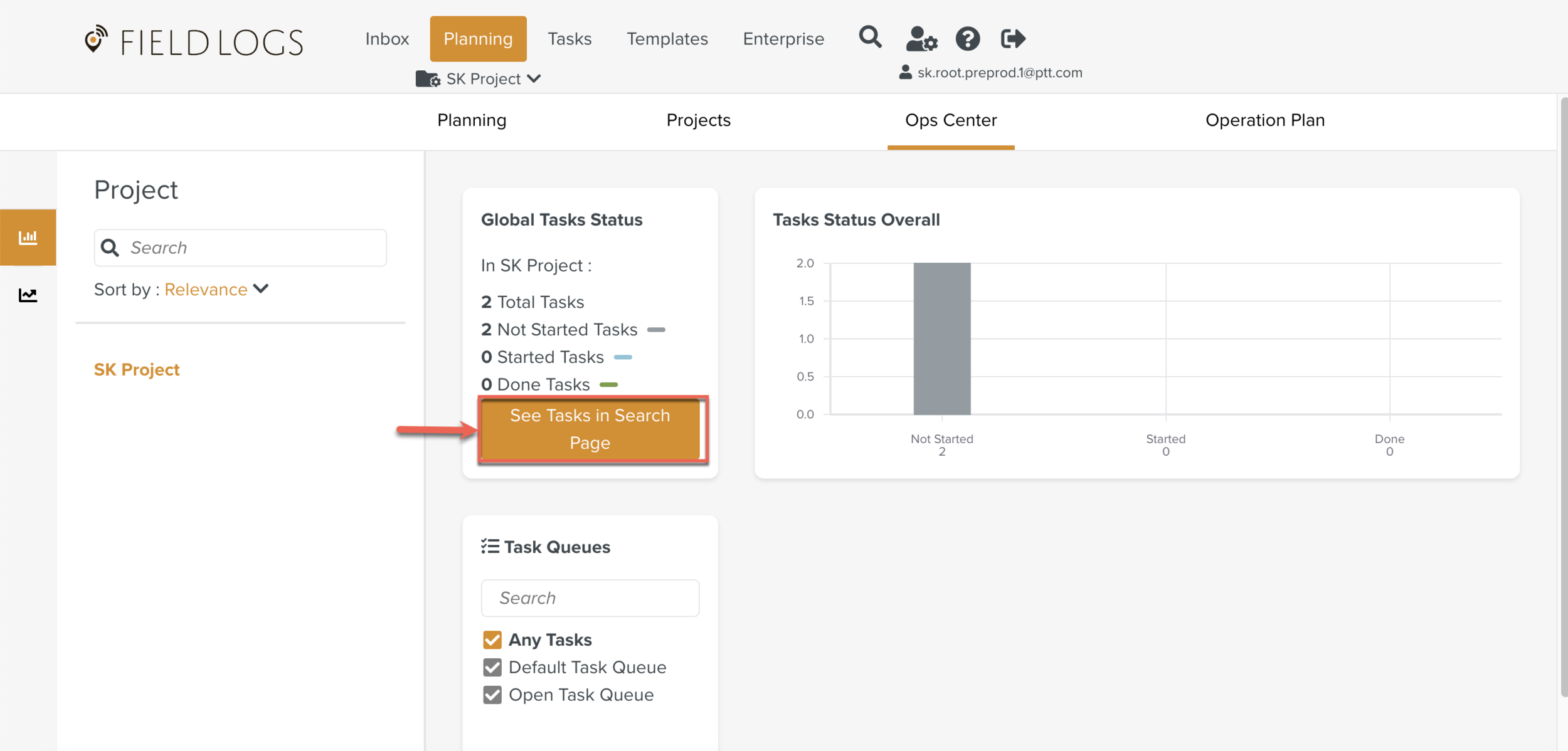
Task: Click the Not Started bar in chart
Action: point(941,339)
